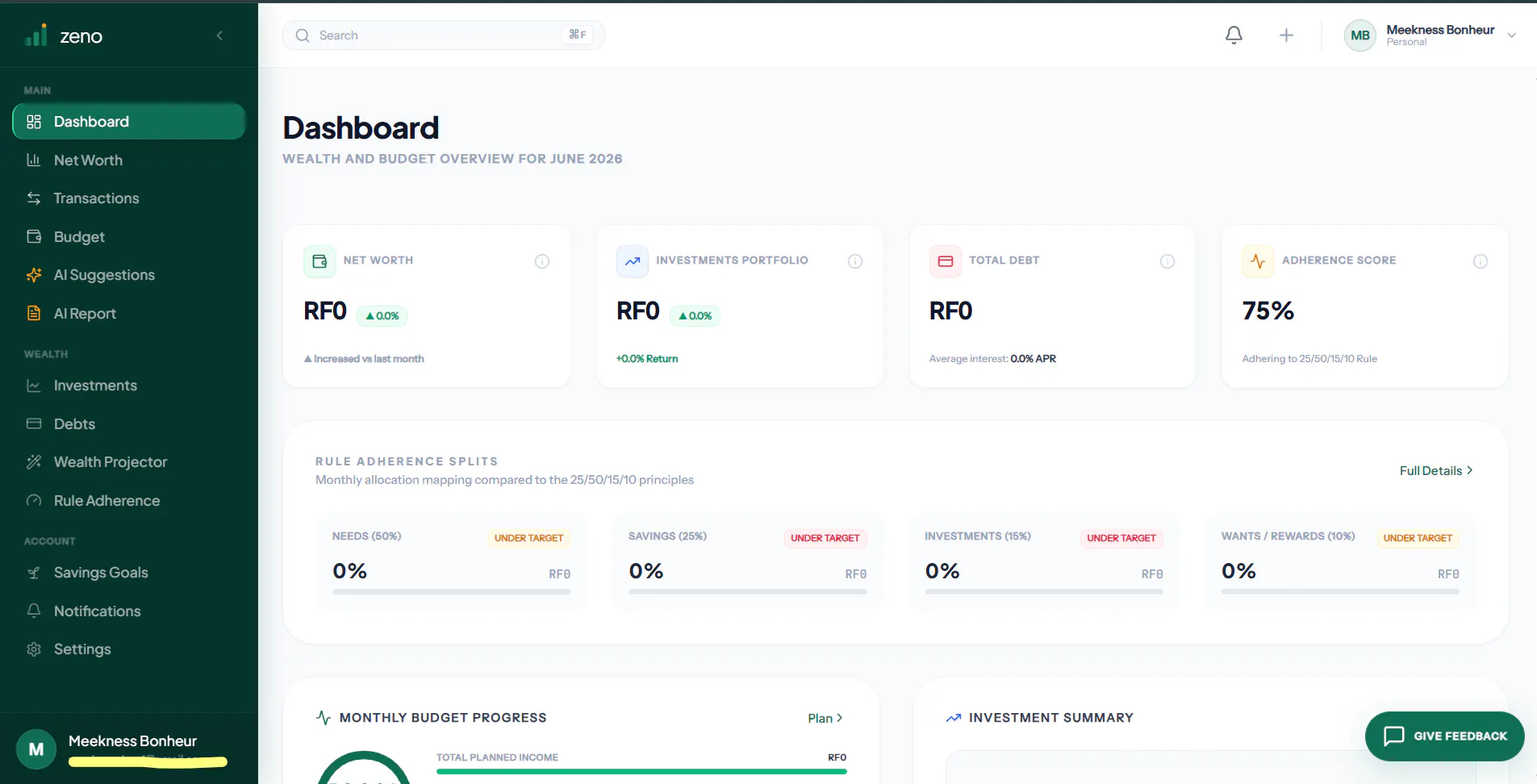Collapse the sidebar with the chevron arrow
The height and width of the screenshot is (784, 1537).
click(219, 35)
